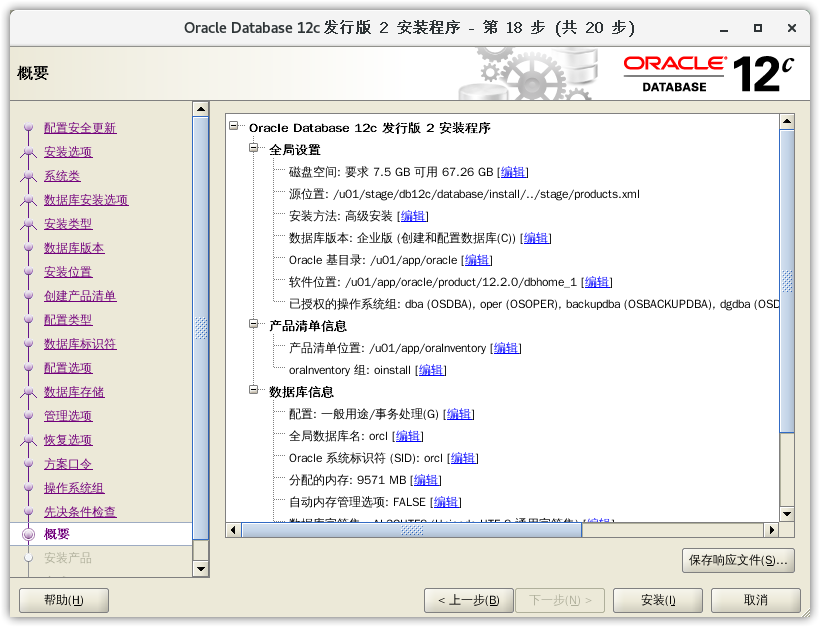The height and width of the screenshot is (627, 820).
Task: Open the 先决条件检查 step in sidebar
Action: (80, 512)
